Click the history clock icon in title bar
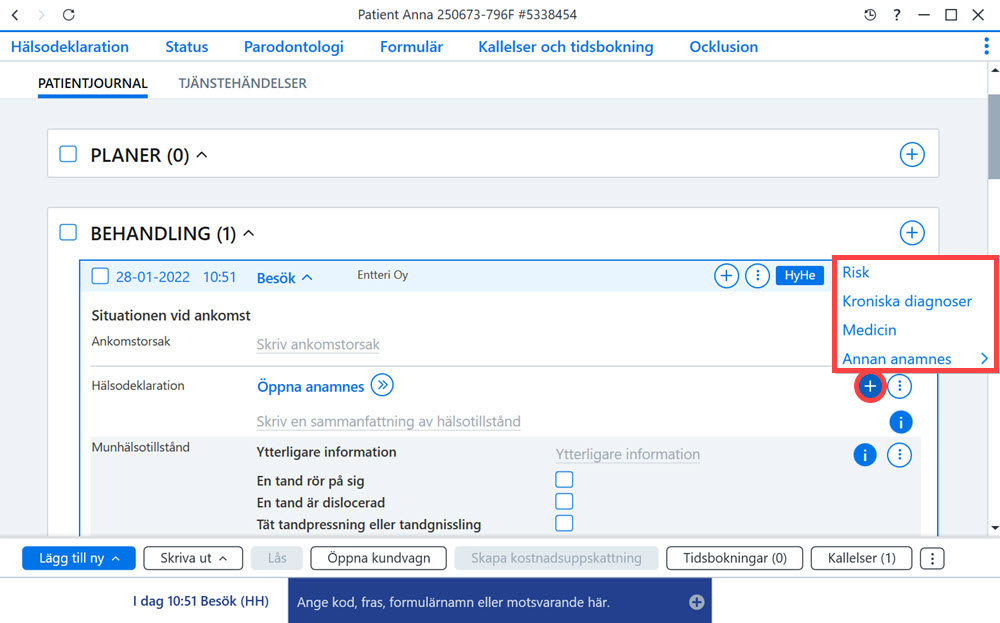This screenshot has width=1000, height=623. coord(870,15)
